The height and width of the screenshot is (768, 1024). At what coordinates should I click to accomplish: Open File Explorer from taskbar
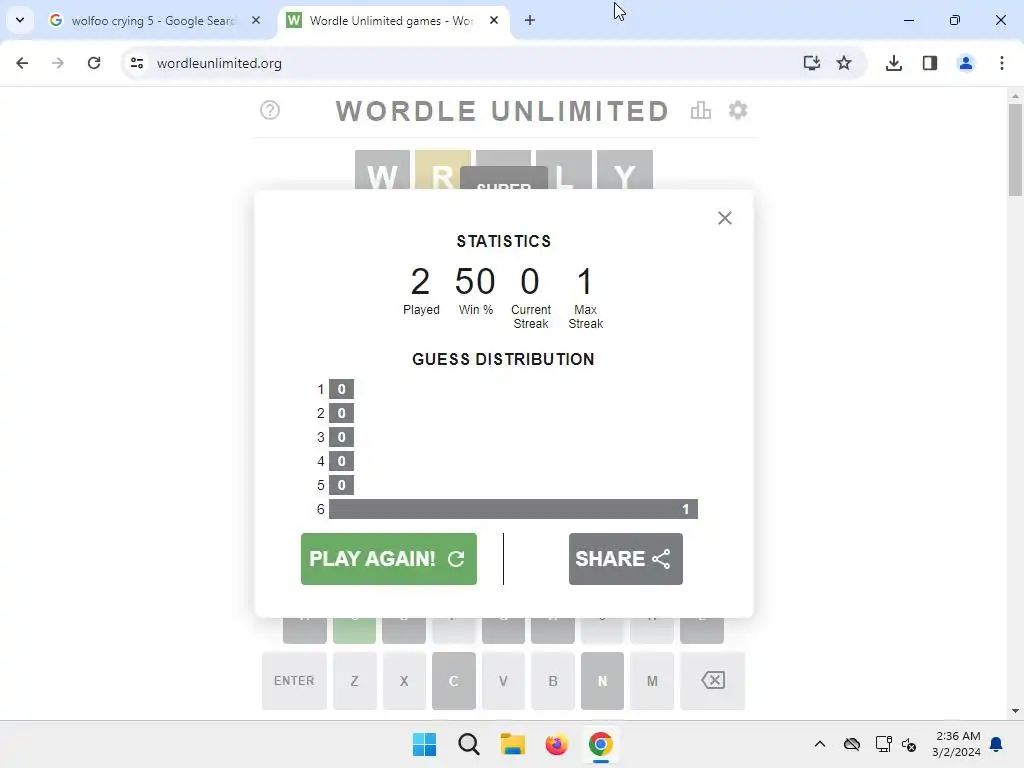[513, 744]
